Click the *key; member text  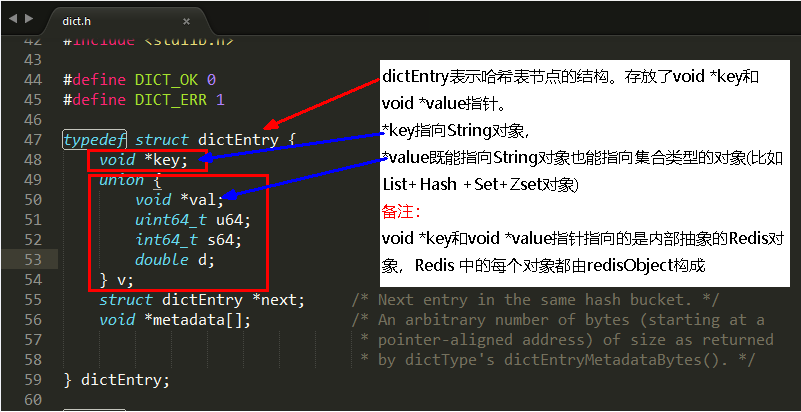click(x=167, y=160)
